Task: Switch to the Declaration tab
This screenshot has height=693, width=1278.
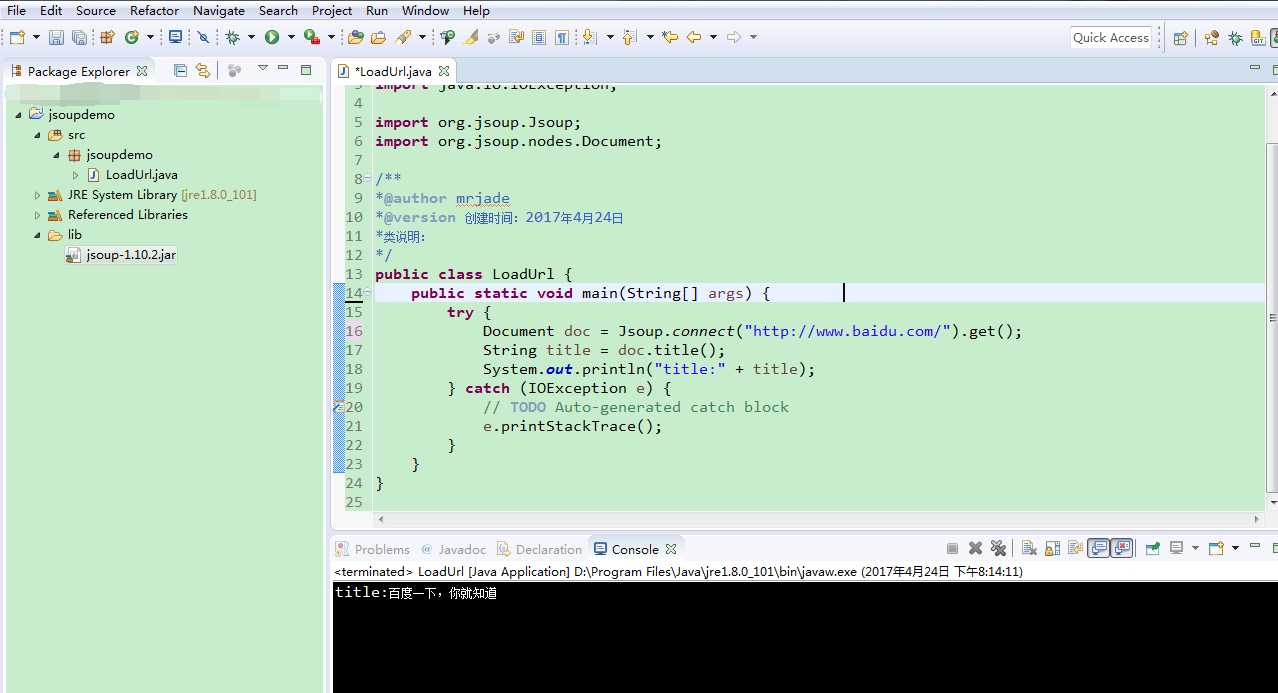Action: coord(539,549)
